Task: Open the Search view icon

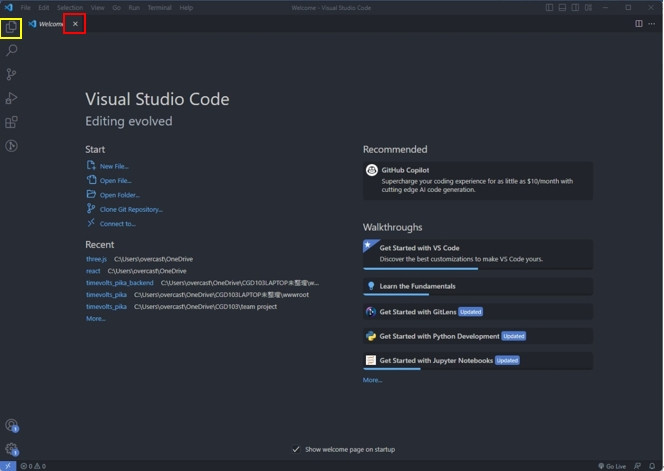Action: tap(12, 50)
